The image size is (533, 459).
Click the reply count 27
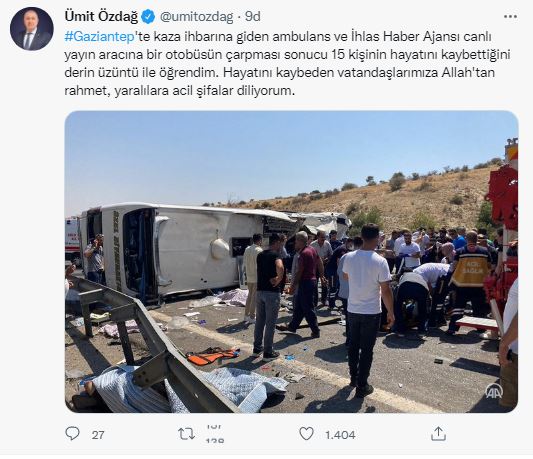click(98, 435)
